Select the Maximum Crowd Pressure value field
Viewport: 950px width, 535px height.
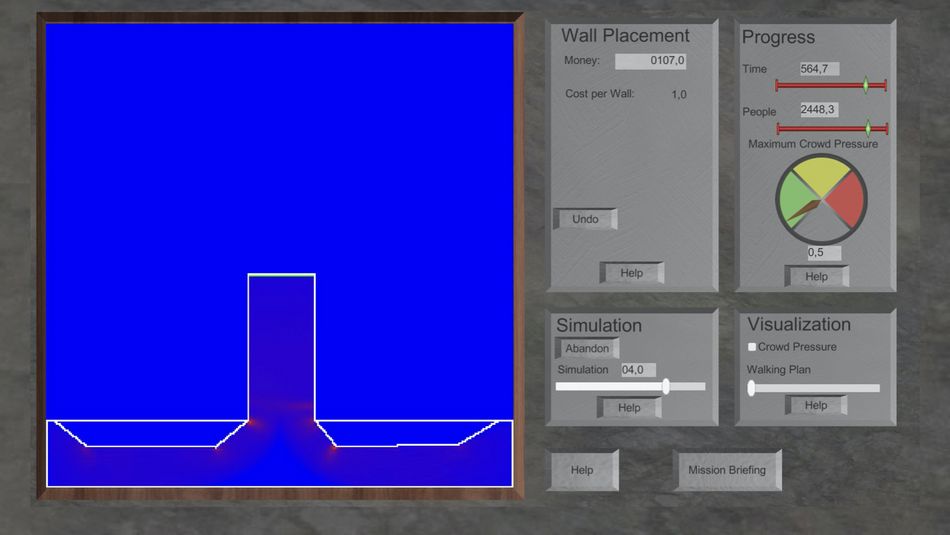coord(824,252)
